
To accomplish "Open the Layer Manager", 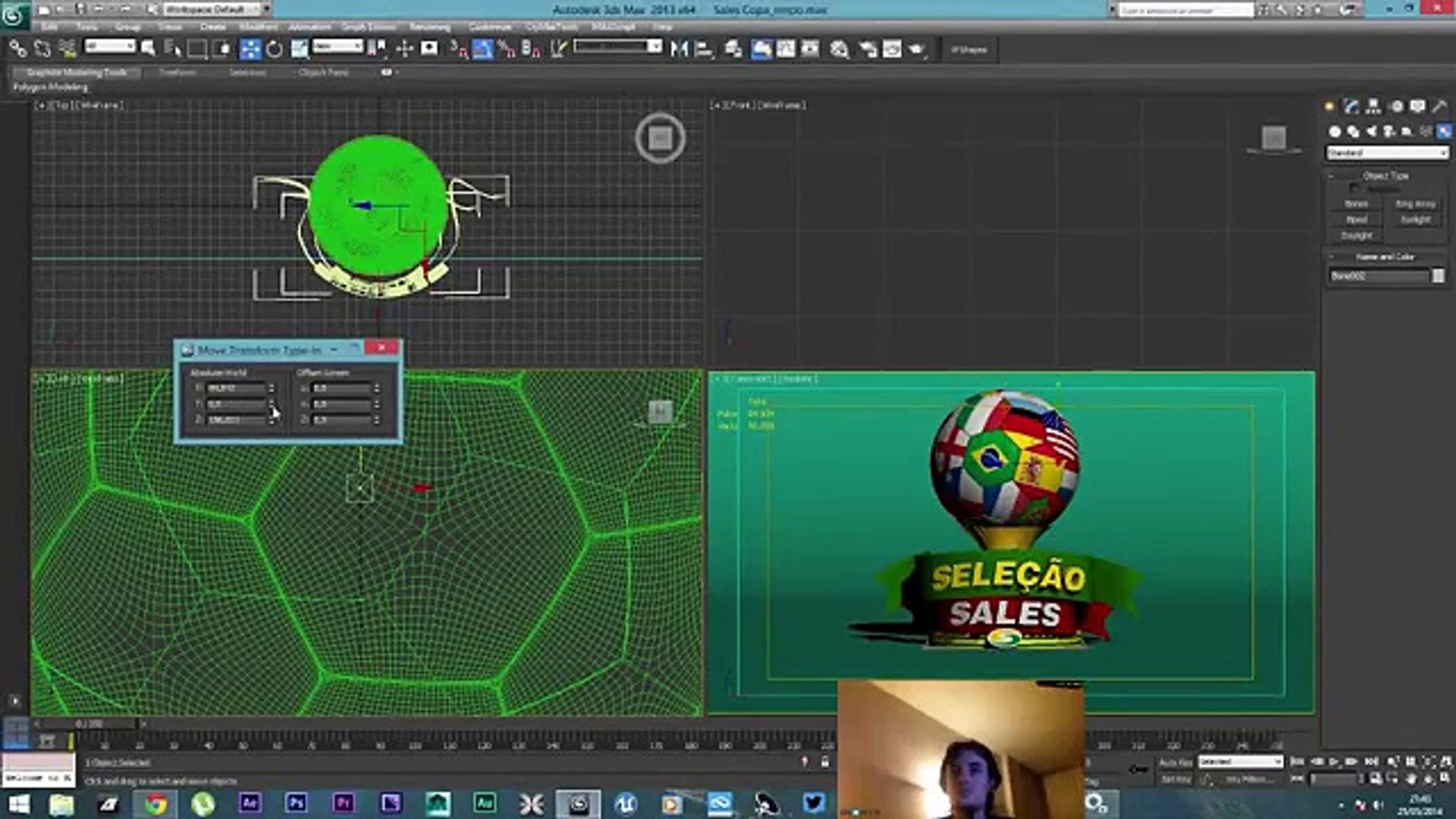I will click(x=733, y=49).
